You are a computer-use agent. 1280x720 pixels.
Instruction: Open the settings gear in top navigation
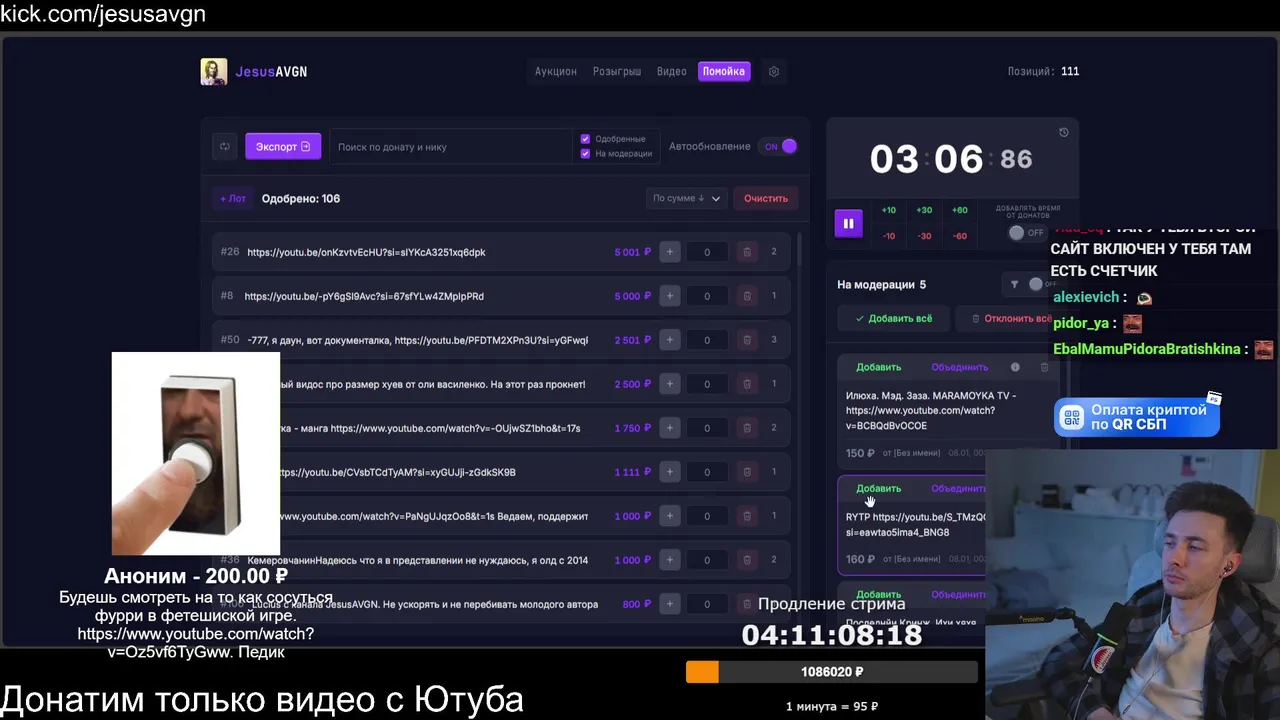(x=773, y=72)
